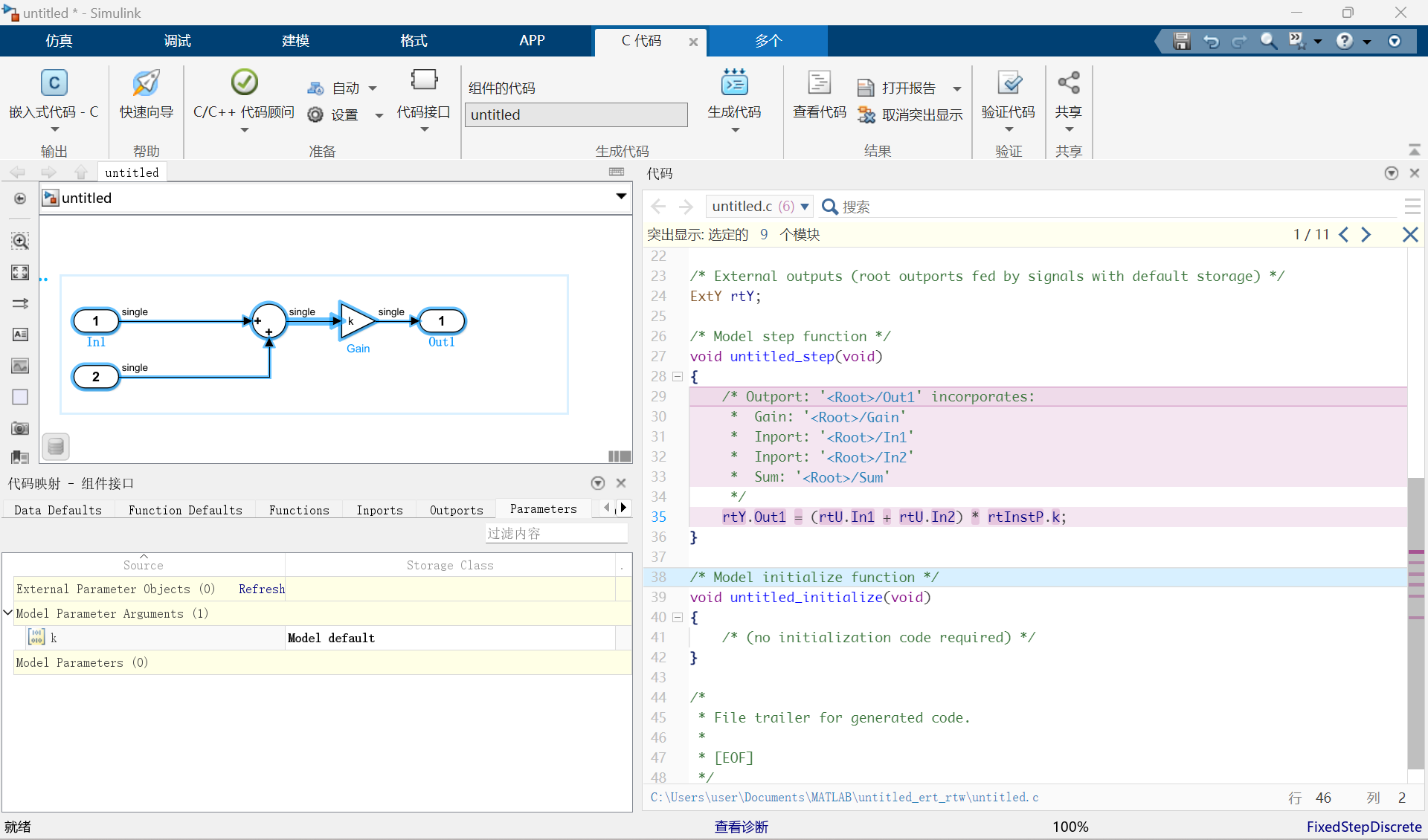The image size is (1428, 840).
Task: Click the C/C++ Code Advisor checkmark icon
Action: pos(244,82)
